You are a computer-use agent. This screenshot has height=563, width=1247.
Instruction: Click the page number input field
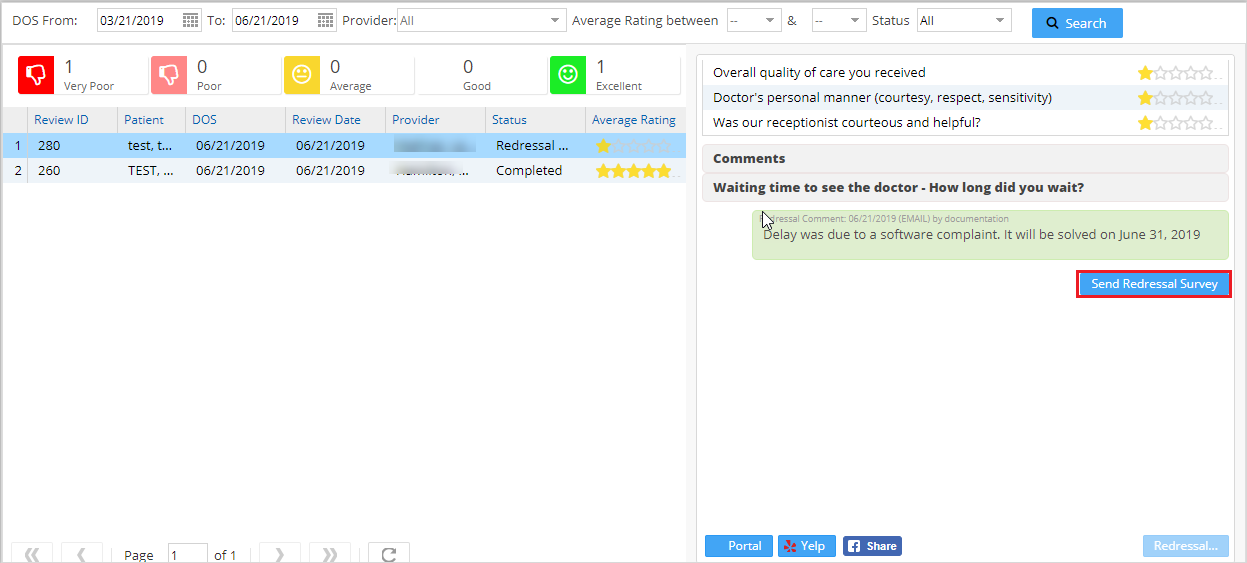click(x=187, y=554)
